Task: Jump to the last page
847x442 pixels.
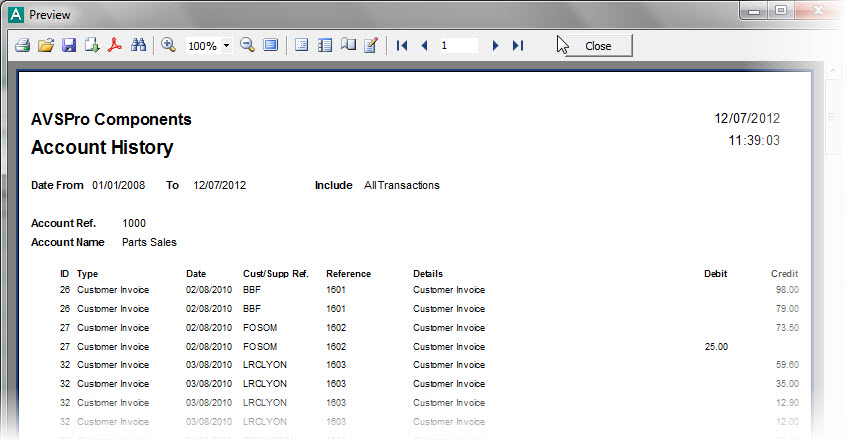Action: 517,46
